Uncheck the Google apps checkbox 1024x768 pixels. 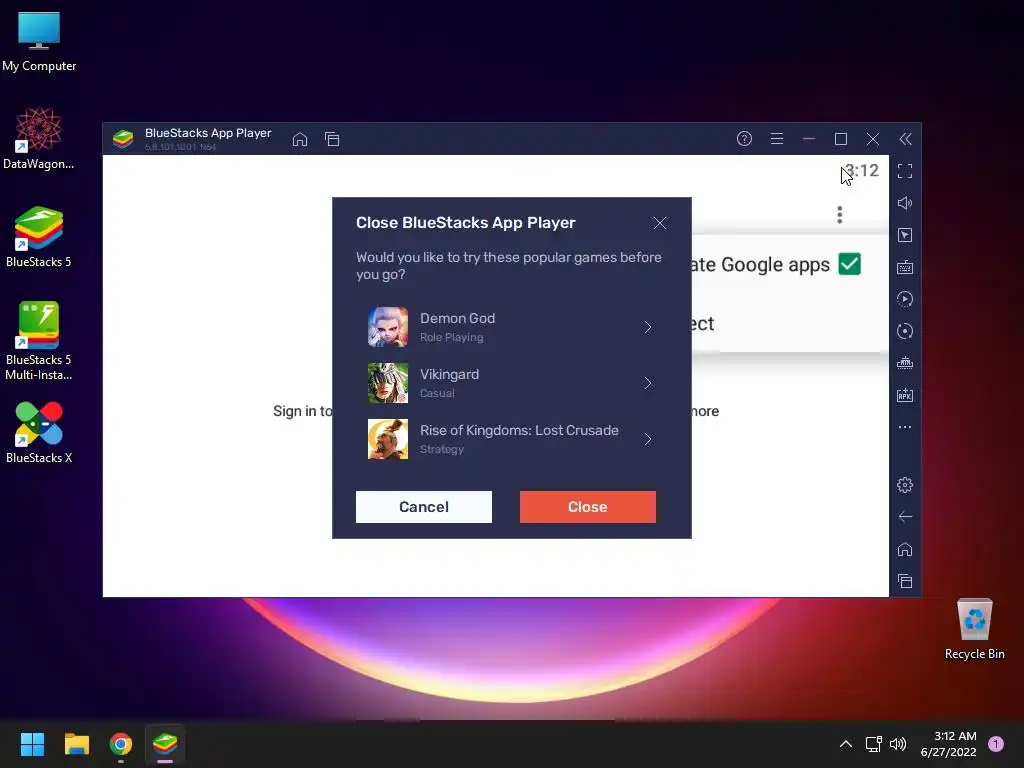850,264
